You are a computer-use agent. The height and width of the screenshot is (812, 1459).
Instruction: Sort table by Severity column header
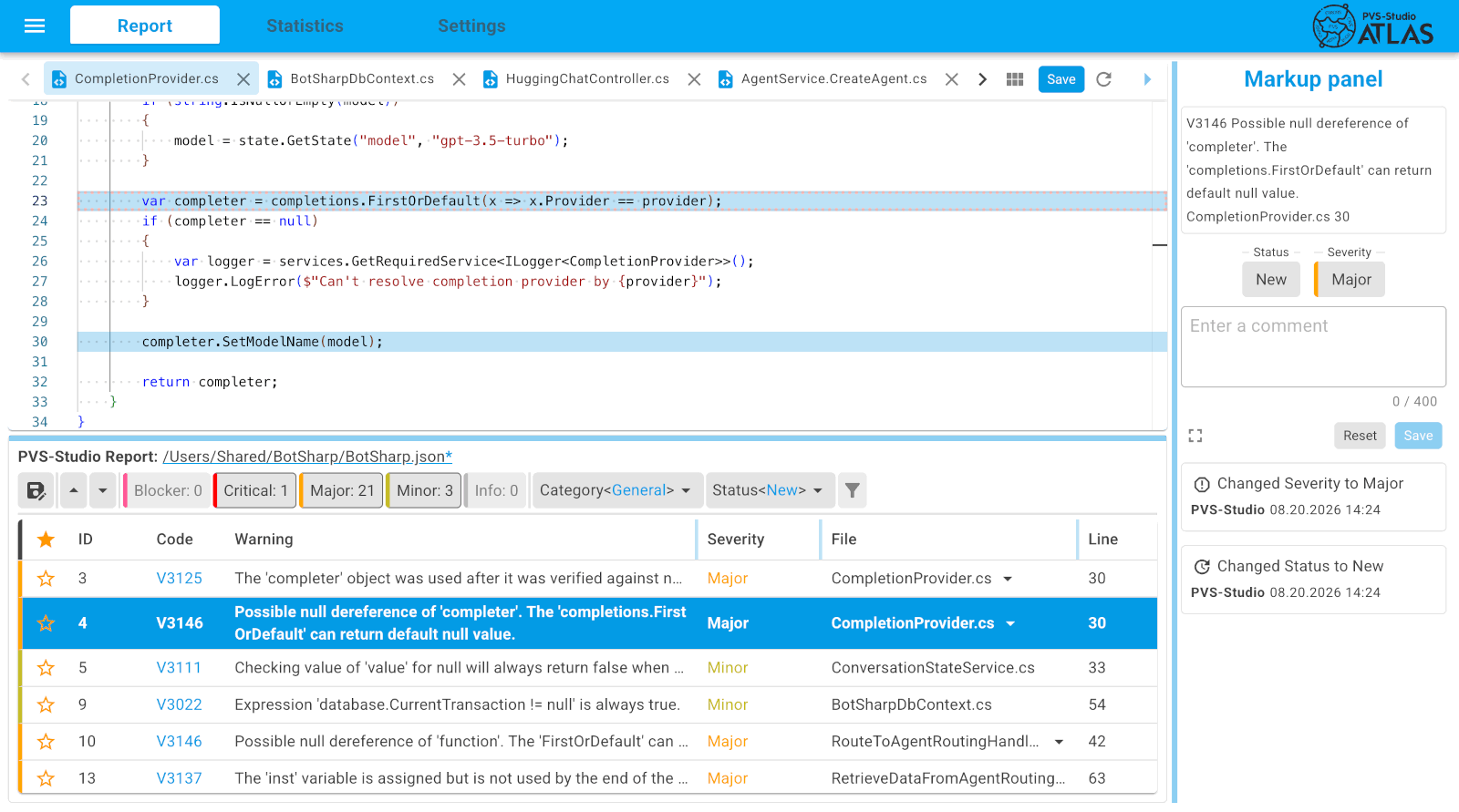click(x=735, y=540)
